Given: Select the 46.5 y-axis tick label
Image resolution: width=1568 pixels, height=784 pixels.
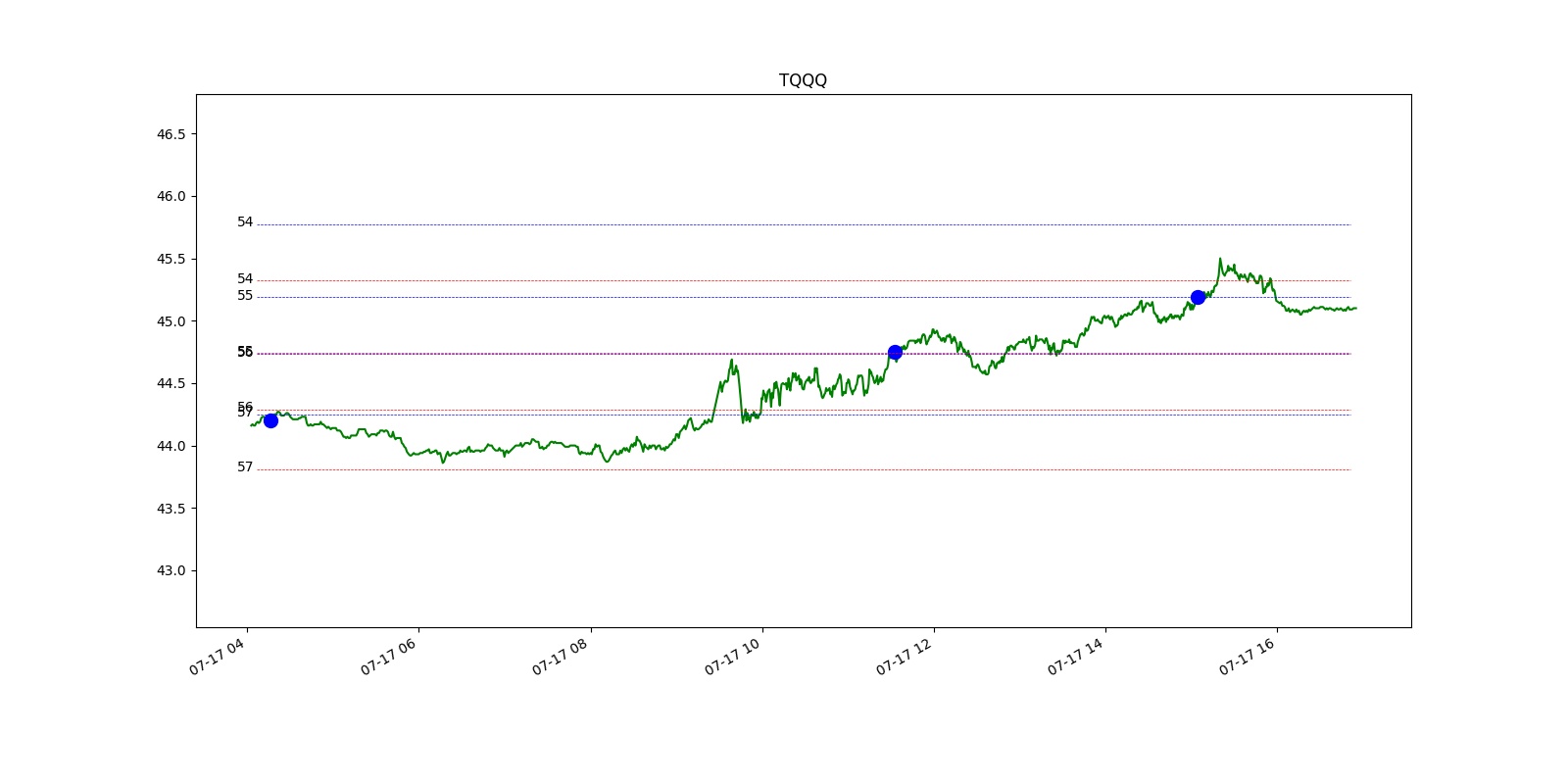Looking at the screenshot, I should tap(171, 134).
